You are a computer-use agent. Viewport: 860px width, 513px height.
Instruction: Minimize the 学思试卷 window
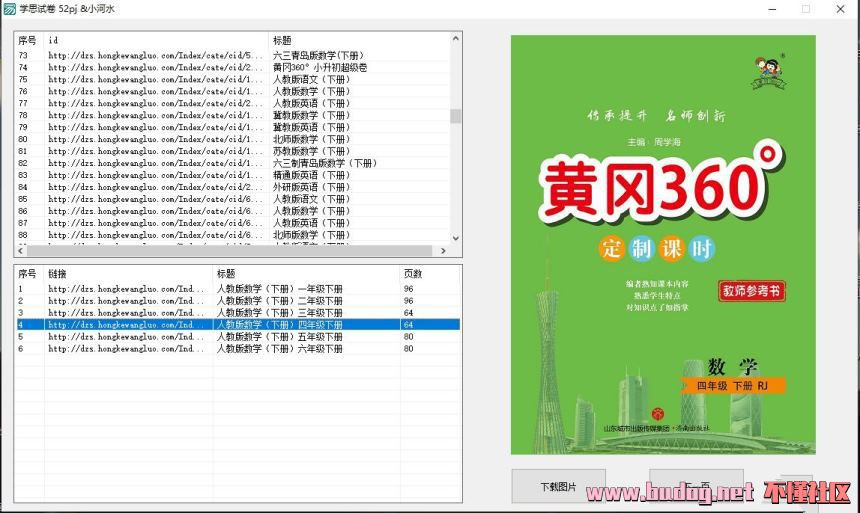772,9
